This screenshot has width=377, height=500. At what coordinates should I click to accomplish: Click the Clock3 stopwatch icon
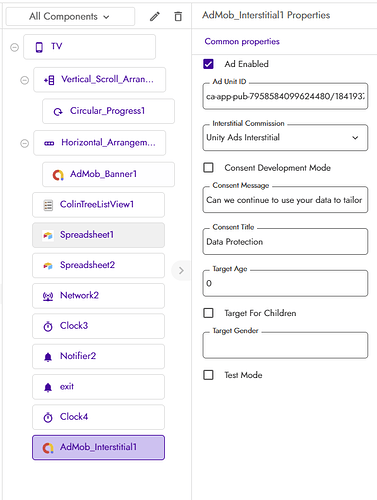48,326
